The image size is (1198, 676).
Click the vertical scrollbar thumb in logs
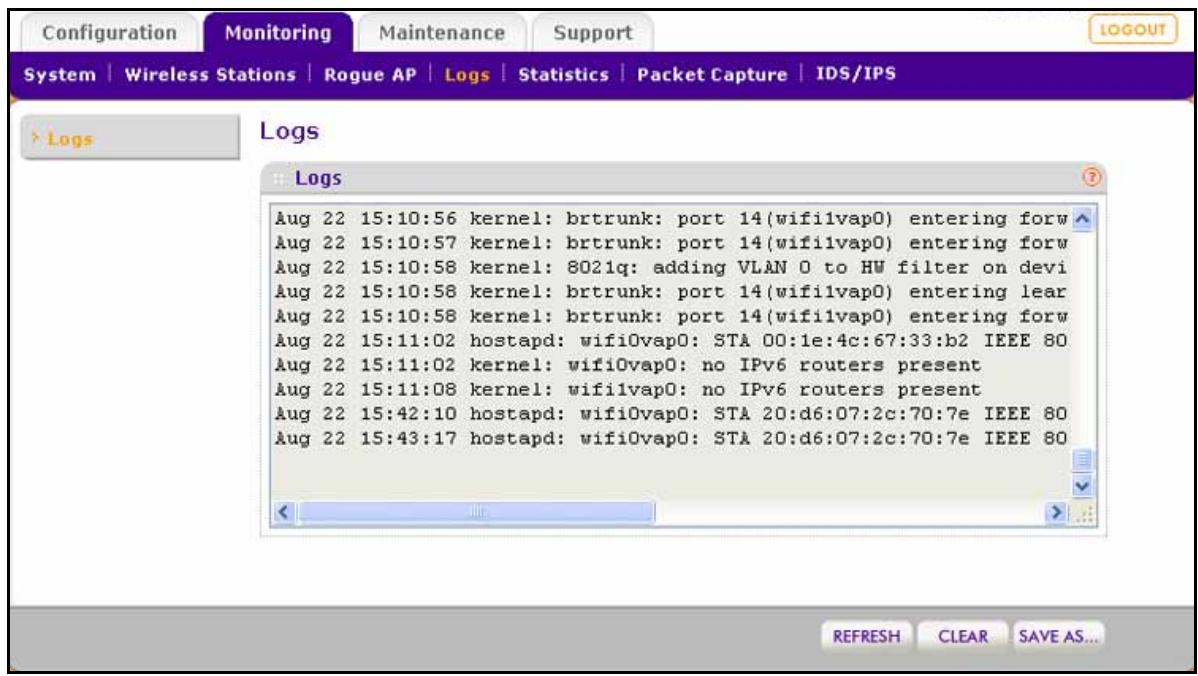point(1082,460)
